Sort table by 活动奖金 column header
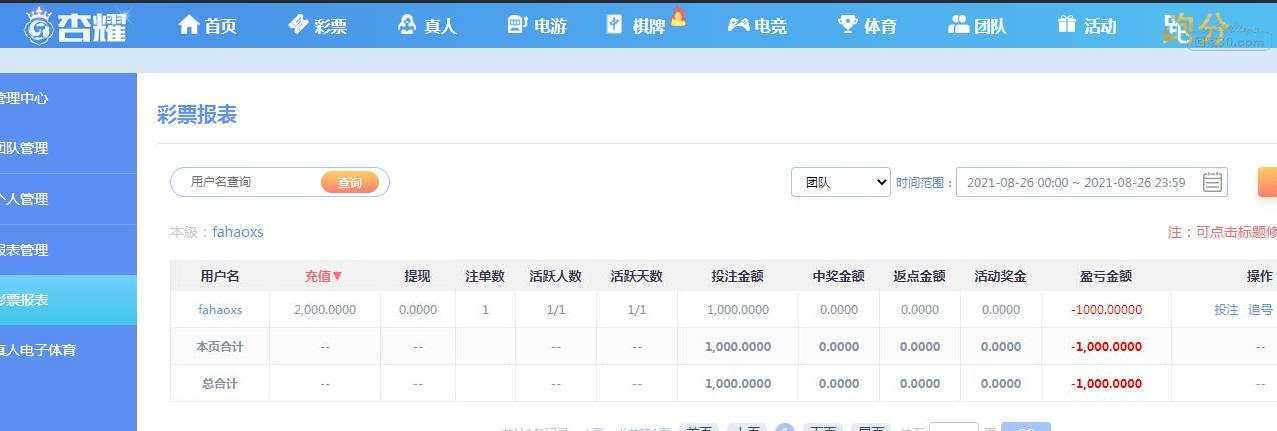 (1001, 276)
